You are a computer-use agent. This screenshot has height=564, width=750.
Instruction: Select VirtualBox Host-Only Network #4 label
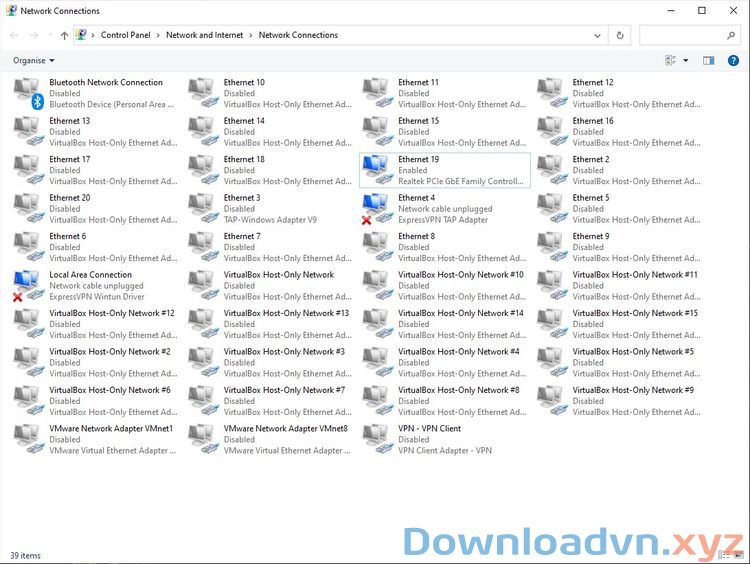tap(459, 352)
